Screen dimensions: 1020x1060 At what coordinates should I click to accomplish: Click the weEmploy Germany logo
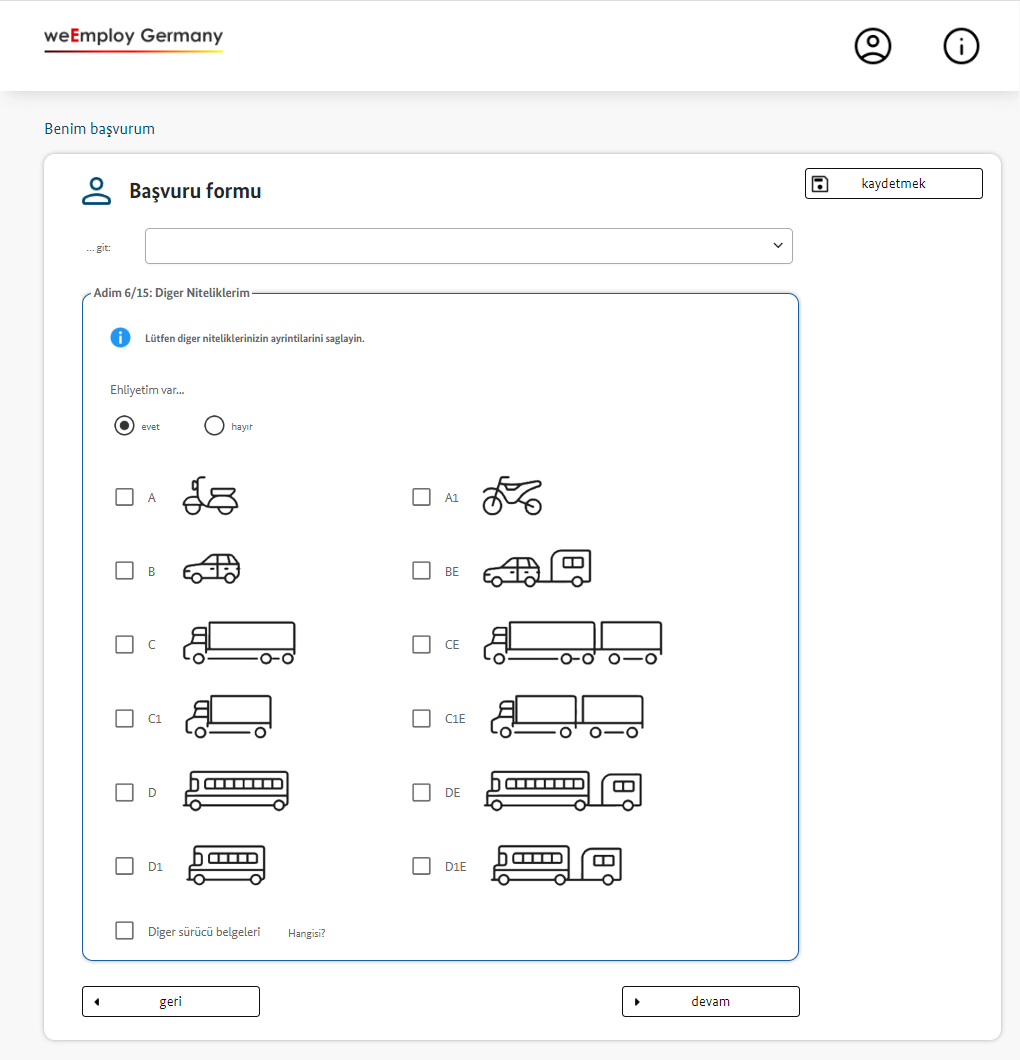coord(134,39)
